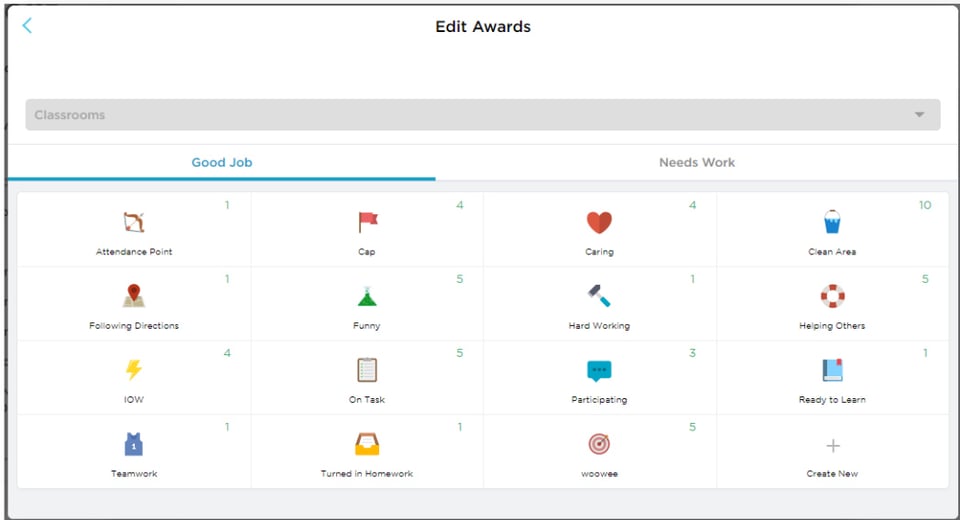Click the Create New plus button
960x520 pixels.
tap(832, 446)
